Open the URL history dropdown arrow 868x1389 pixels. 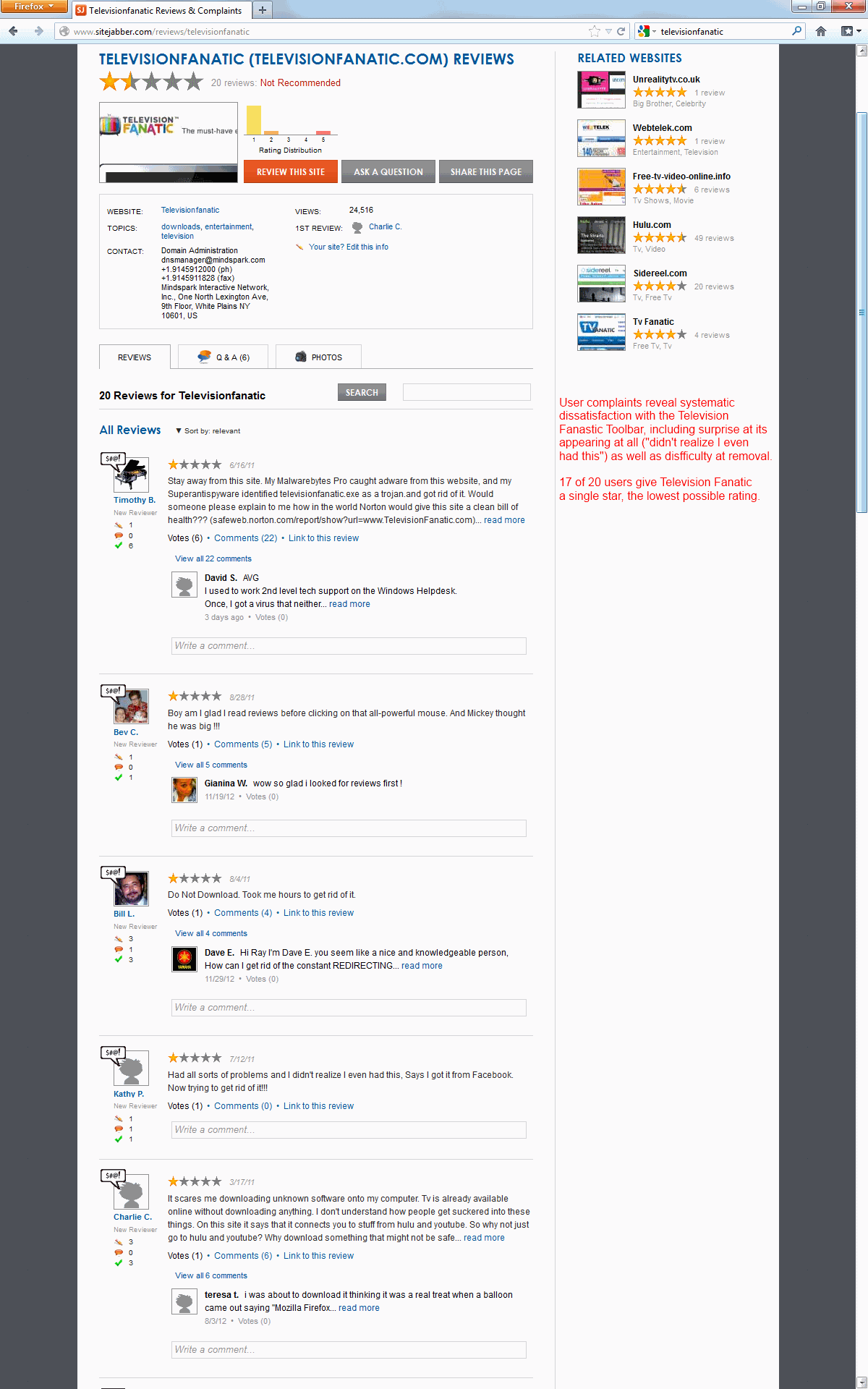pos(609,31)
